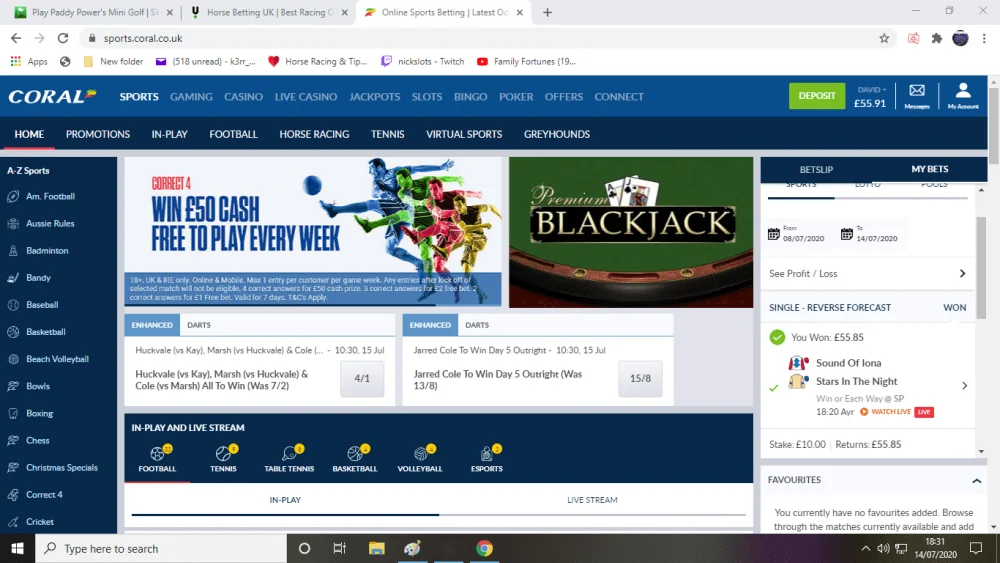Open Task View on taskbar
Viewport: 1000px width, 563px height.
[339, 548]
